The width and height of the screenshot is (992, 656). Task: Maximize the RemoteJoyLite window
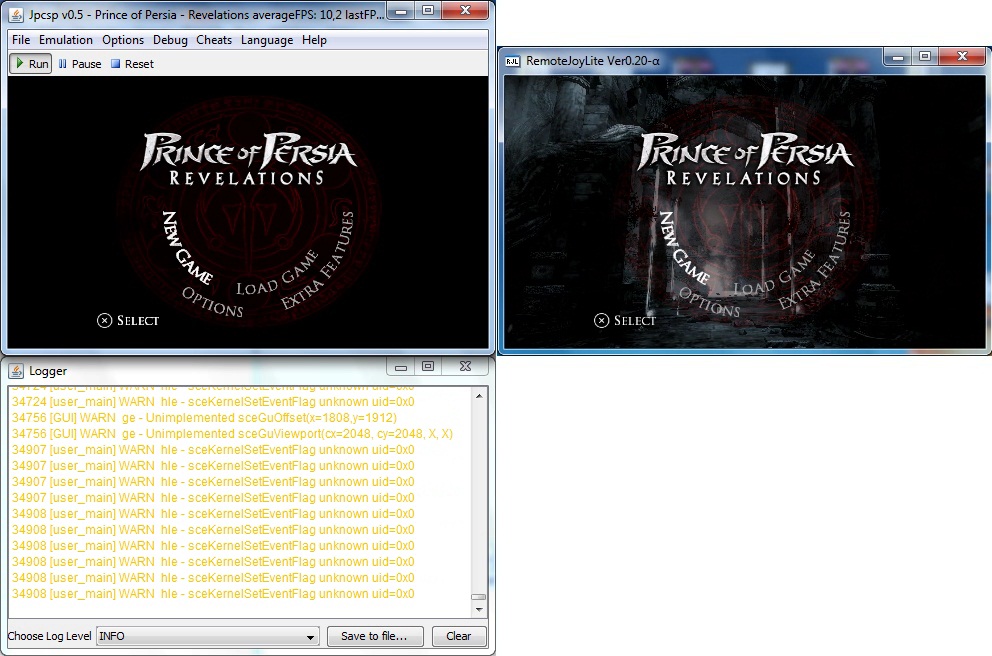click(924, 57)
